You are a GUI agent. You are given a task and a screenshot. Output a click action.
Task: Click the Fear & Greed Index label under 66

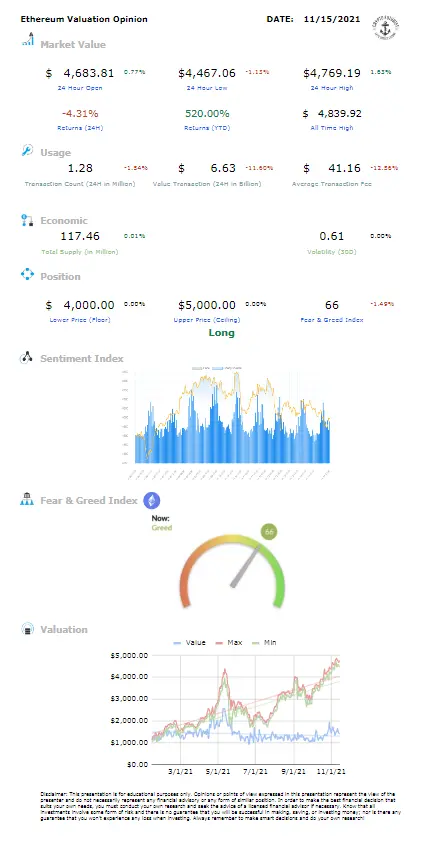pos(331,320)
